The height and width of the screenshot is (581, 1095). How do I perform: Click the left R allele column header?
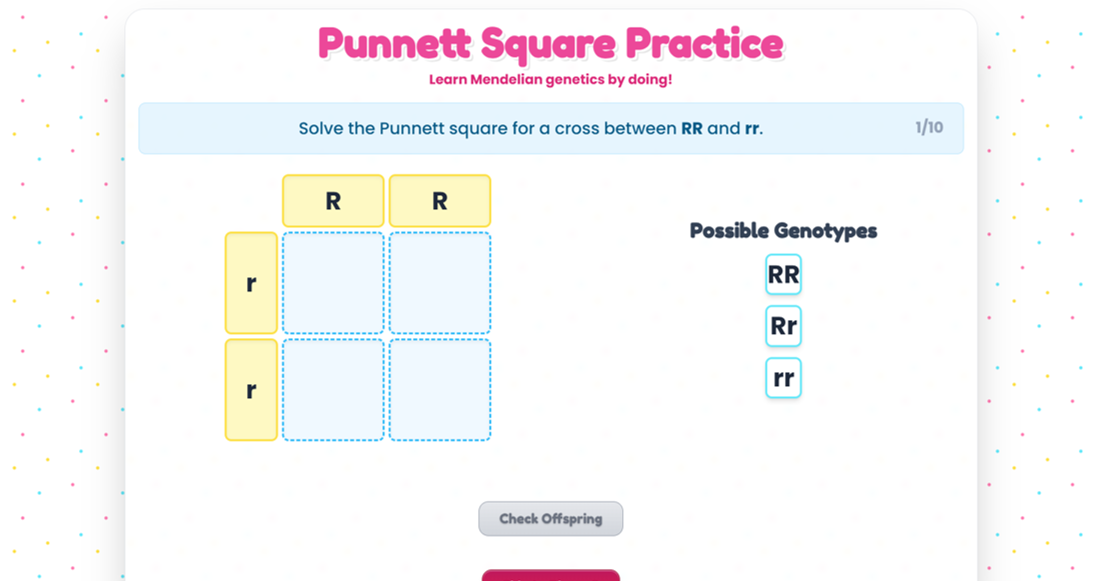coord(333,201)
